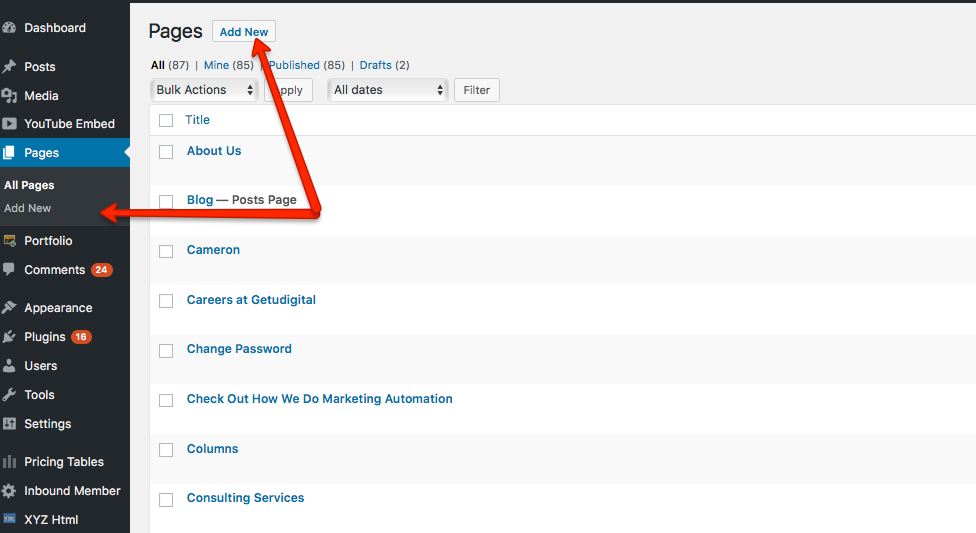This screenshot has height=533, width=976.
Task: Click the Media library icon
Action: pyautogui.click(x=9, y=95)
